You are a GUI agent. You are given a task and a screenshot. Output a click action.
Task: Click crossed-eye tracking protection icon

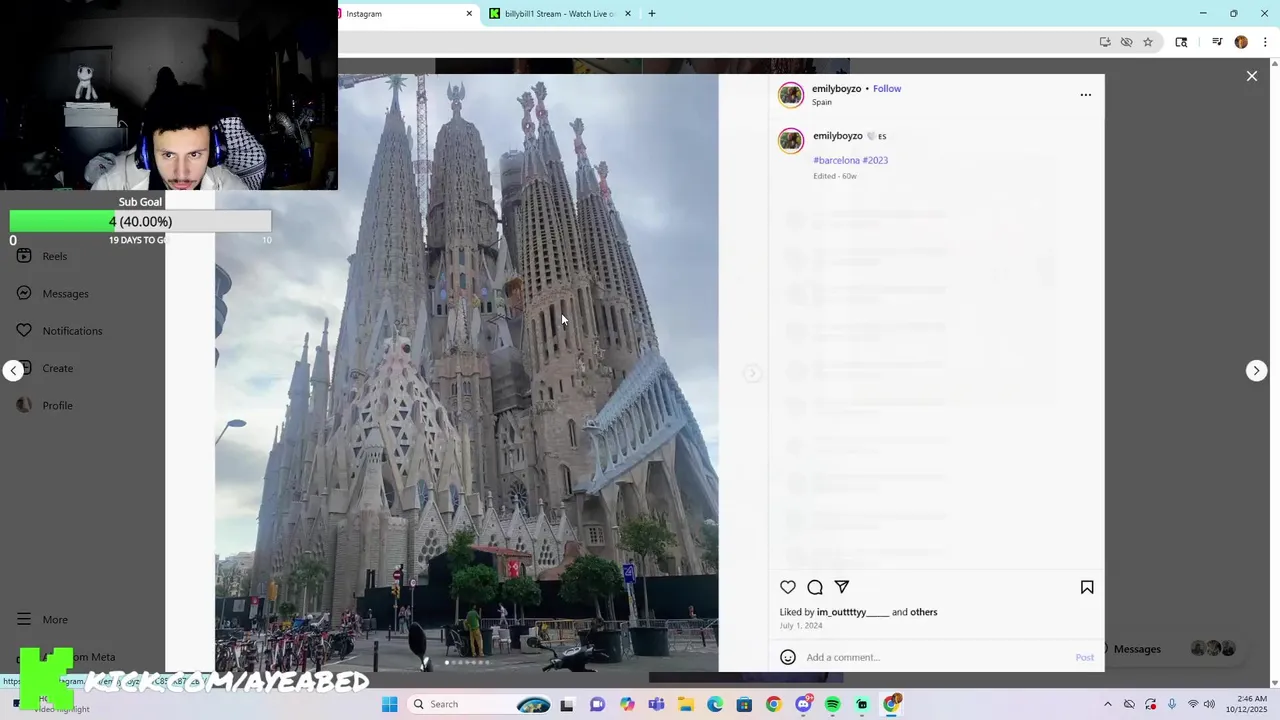[1126, 42]
